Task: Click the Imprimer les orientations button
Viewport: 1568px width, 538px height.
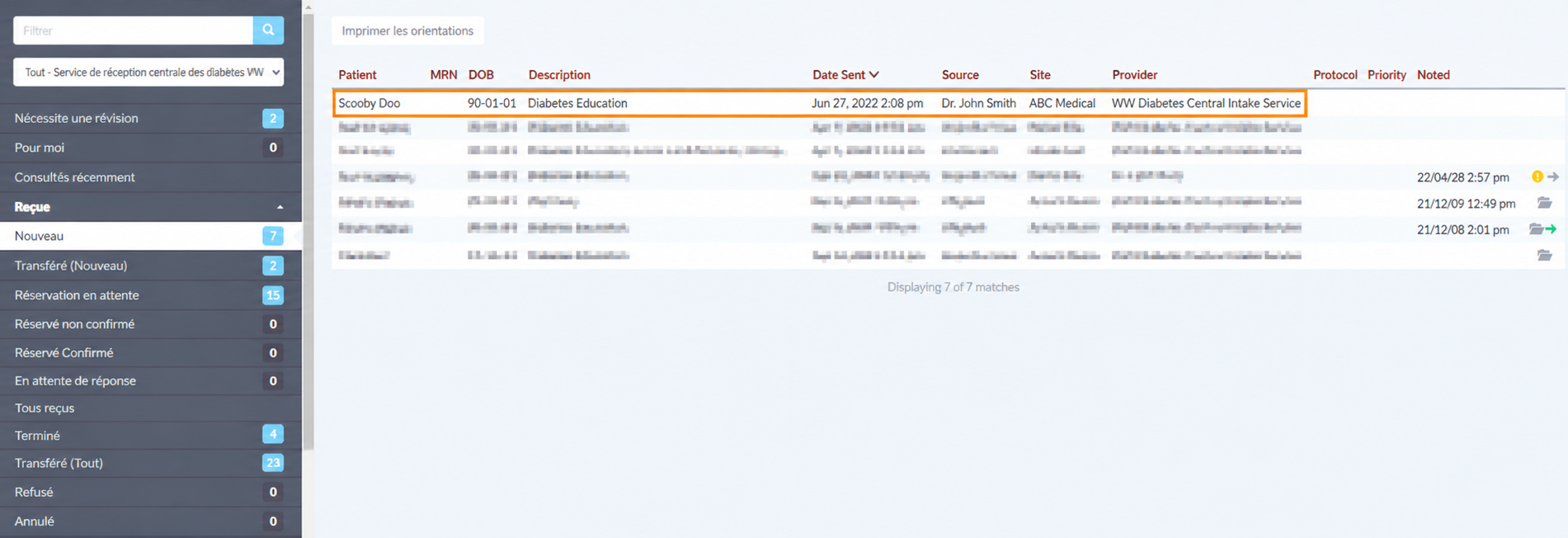Action: 407,31
